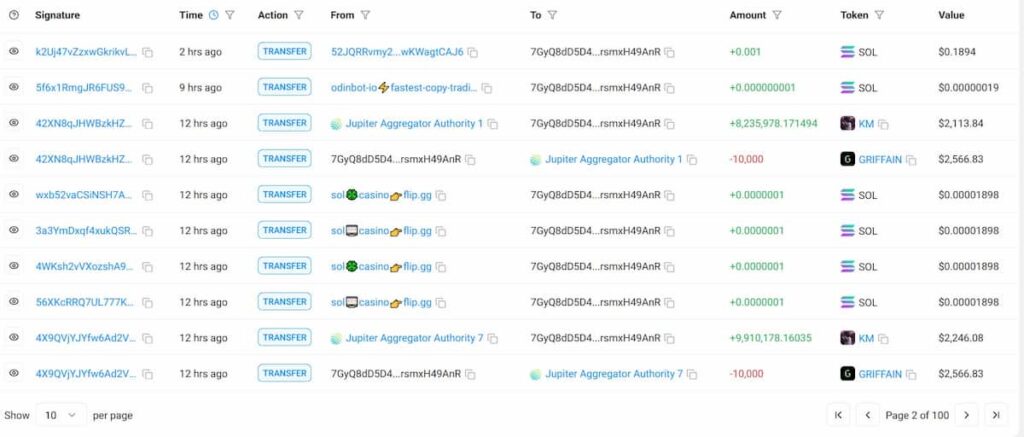This screenshot has width=1024, height=437.
Task: Copy Jupiter Aggregator Authority 7 sender address
Action: (x=492, y=338)
